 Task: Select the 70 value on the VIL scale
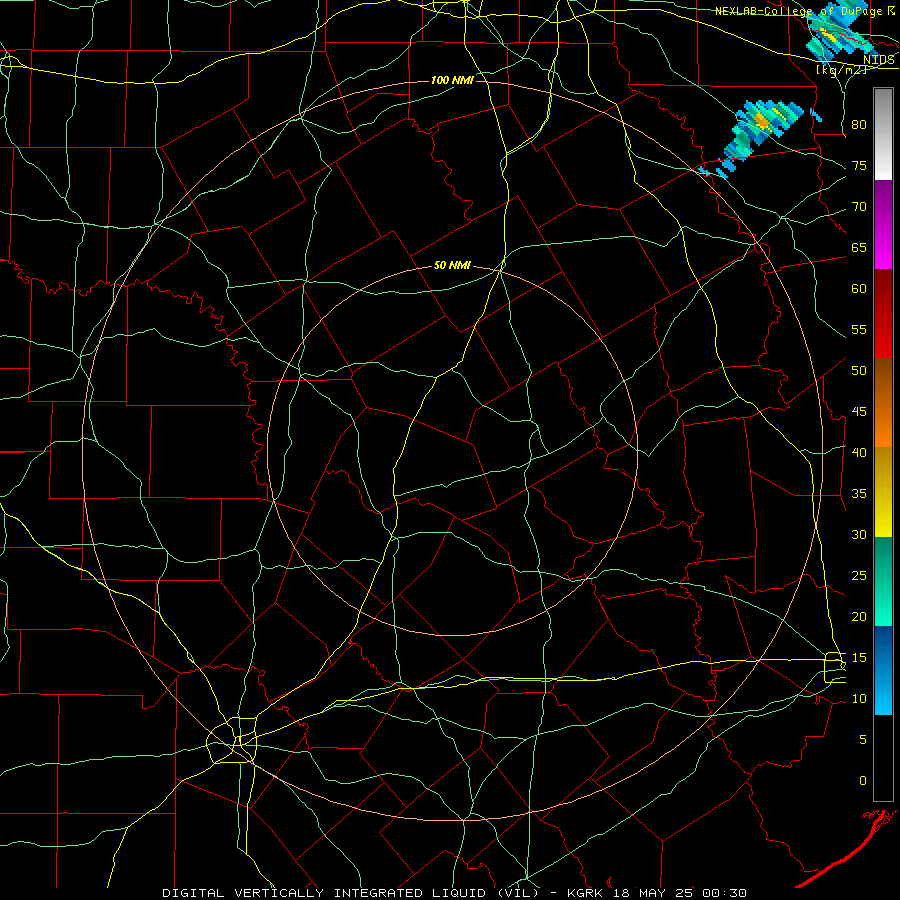(859, 207)
